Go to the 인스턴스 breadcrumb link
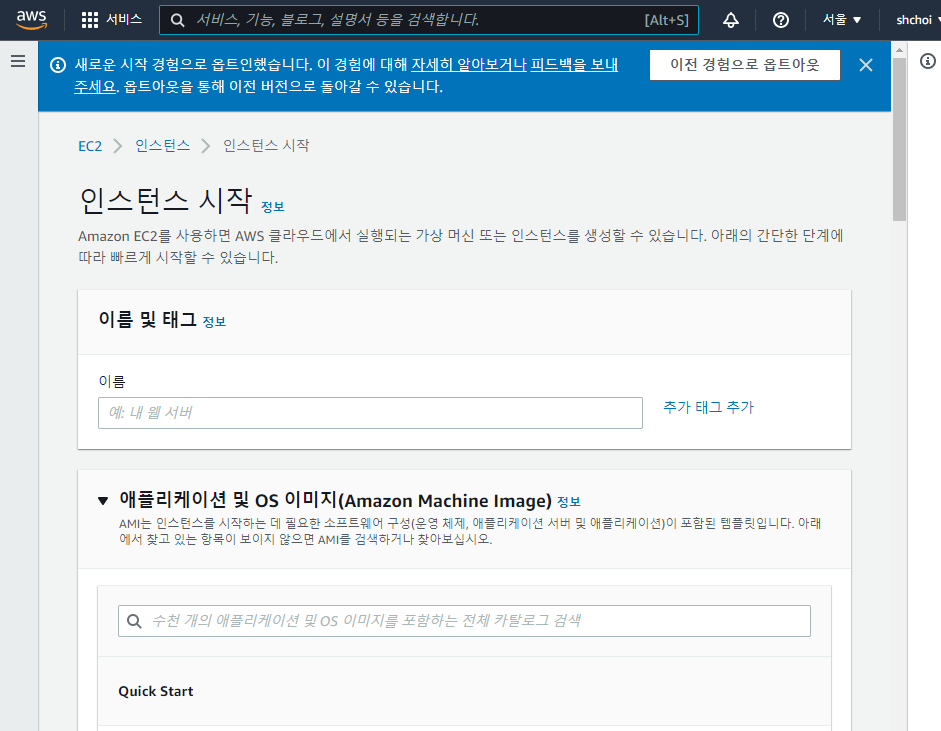The image size is (941, 731). click(x=162, y=145)
